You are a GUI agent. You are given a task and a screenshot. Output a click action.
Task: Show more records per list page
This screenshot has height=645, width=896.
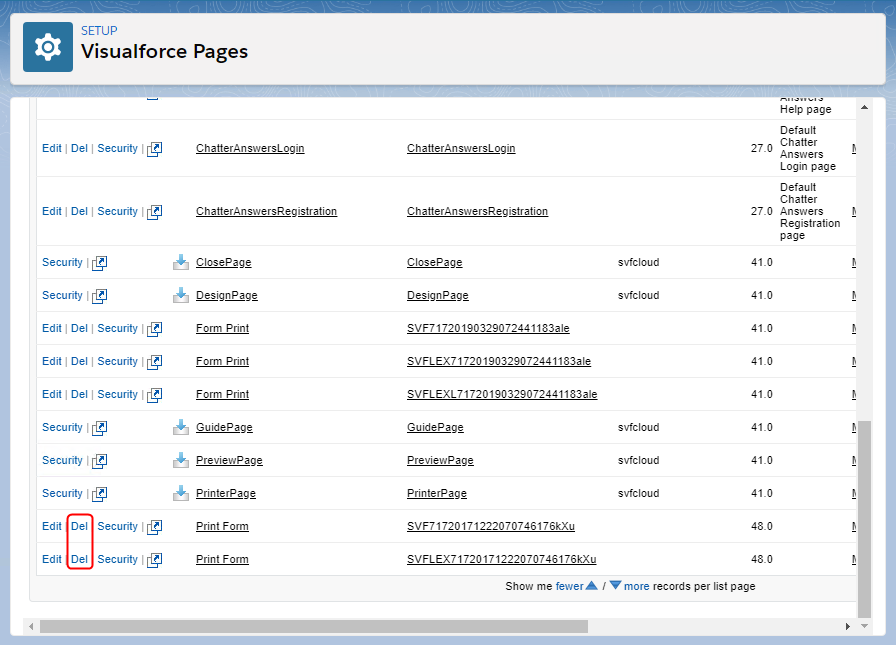tap(637, 586)
